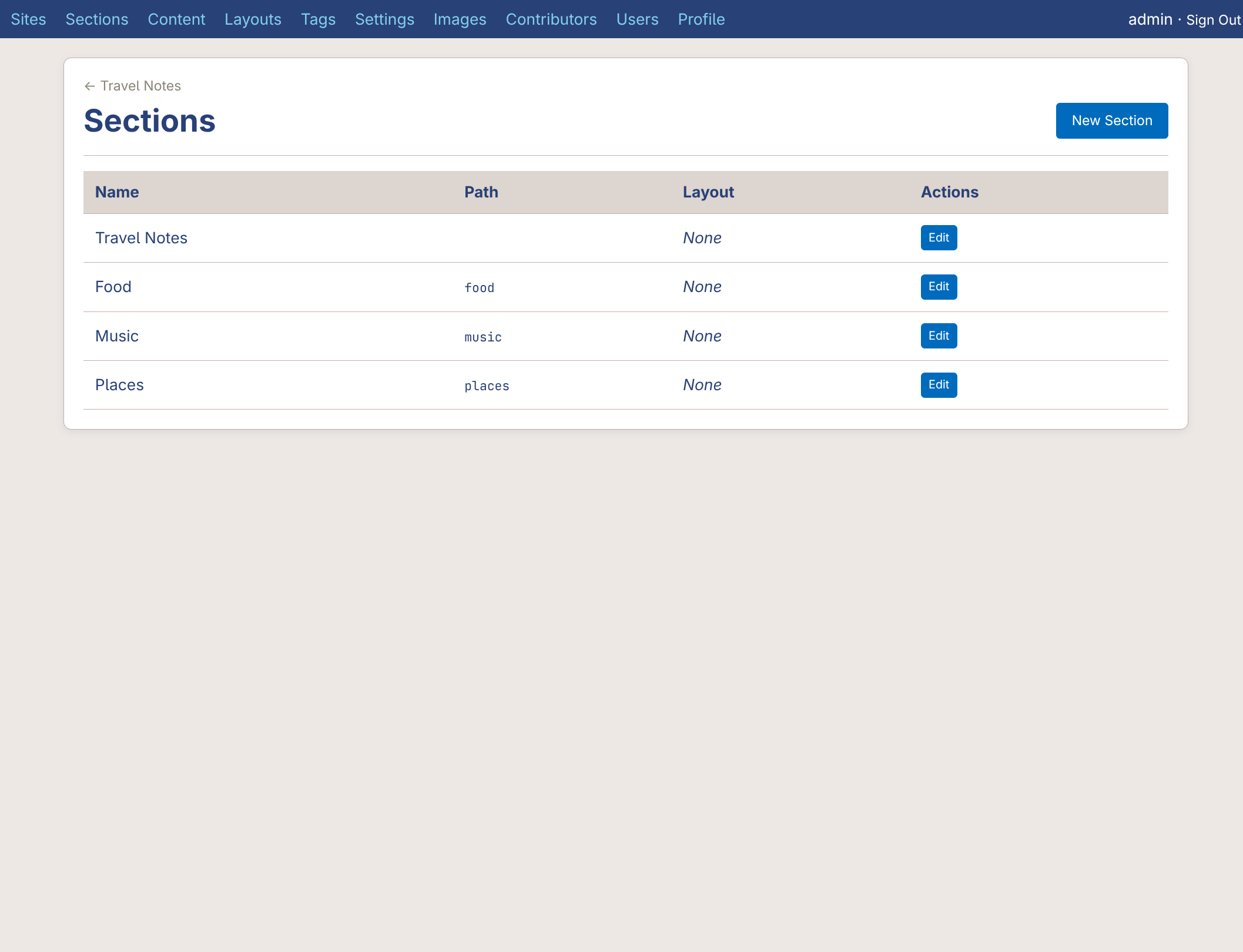The width and height of the screenshot is (1243, 952).
Task: Open the Contributors navigation item
Action: tap(551, 19)
